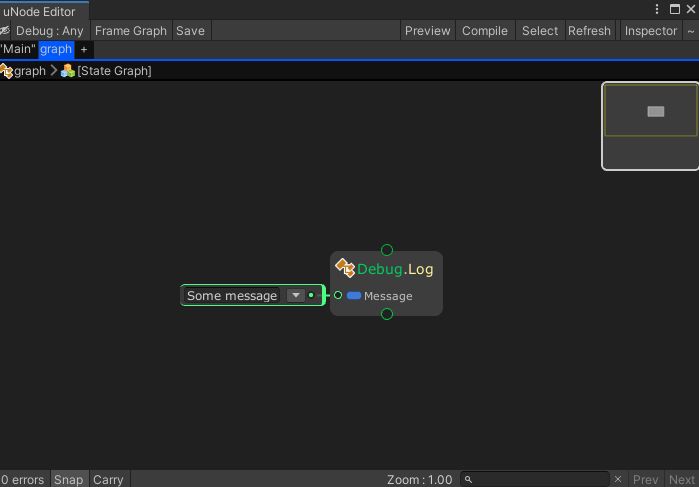Open the Preview option

click(x=428, y=31)
